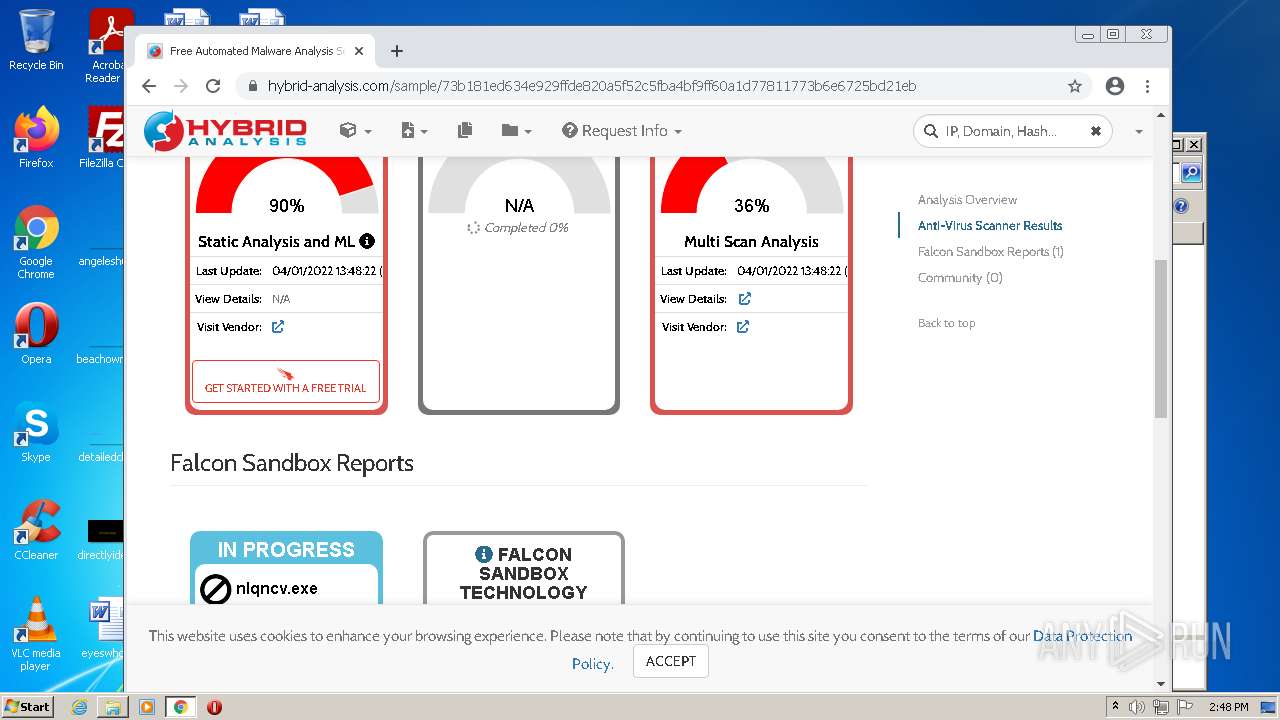Image resolution: width=1280 pixels, height=720 pixels.
Task: Open View Details link for Multi Scan Analysis
Action: (744, 299)
